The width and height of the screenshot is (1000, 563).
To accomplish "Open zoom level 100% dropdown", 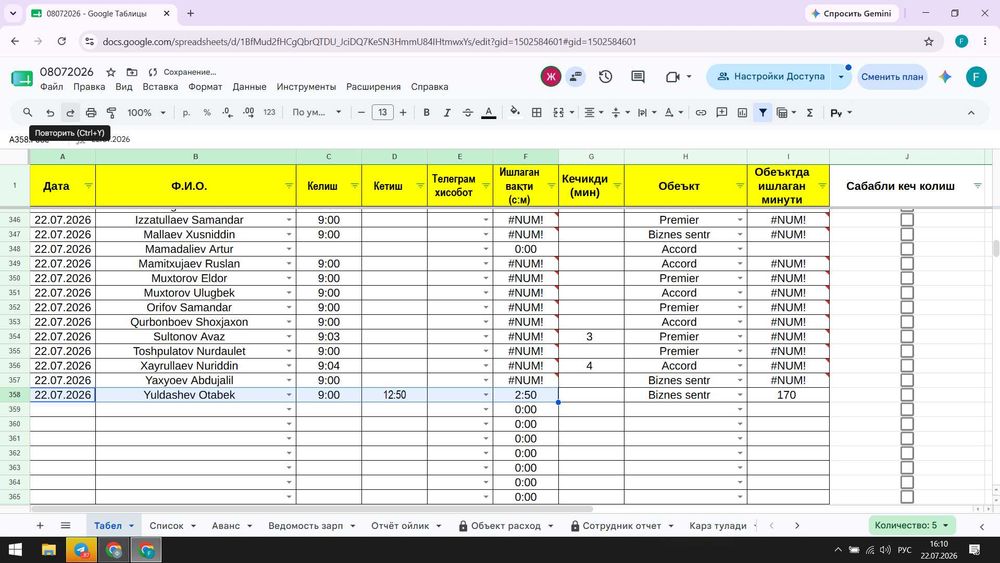I will (147, 112).
